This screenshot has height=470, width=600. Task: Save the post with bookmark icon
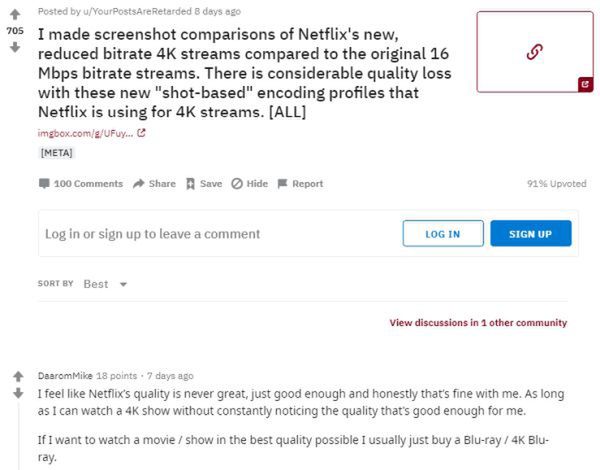tap(203, 184)
